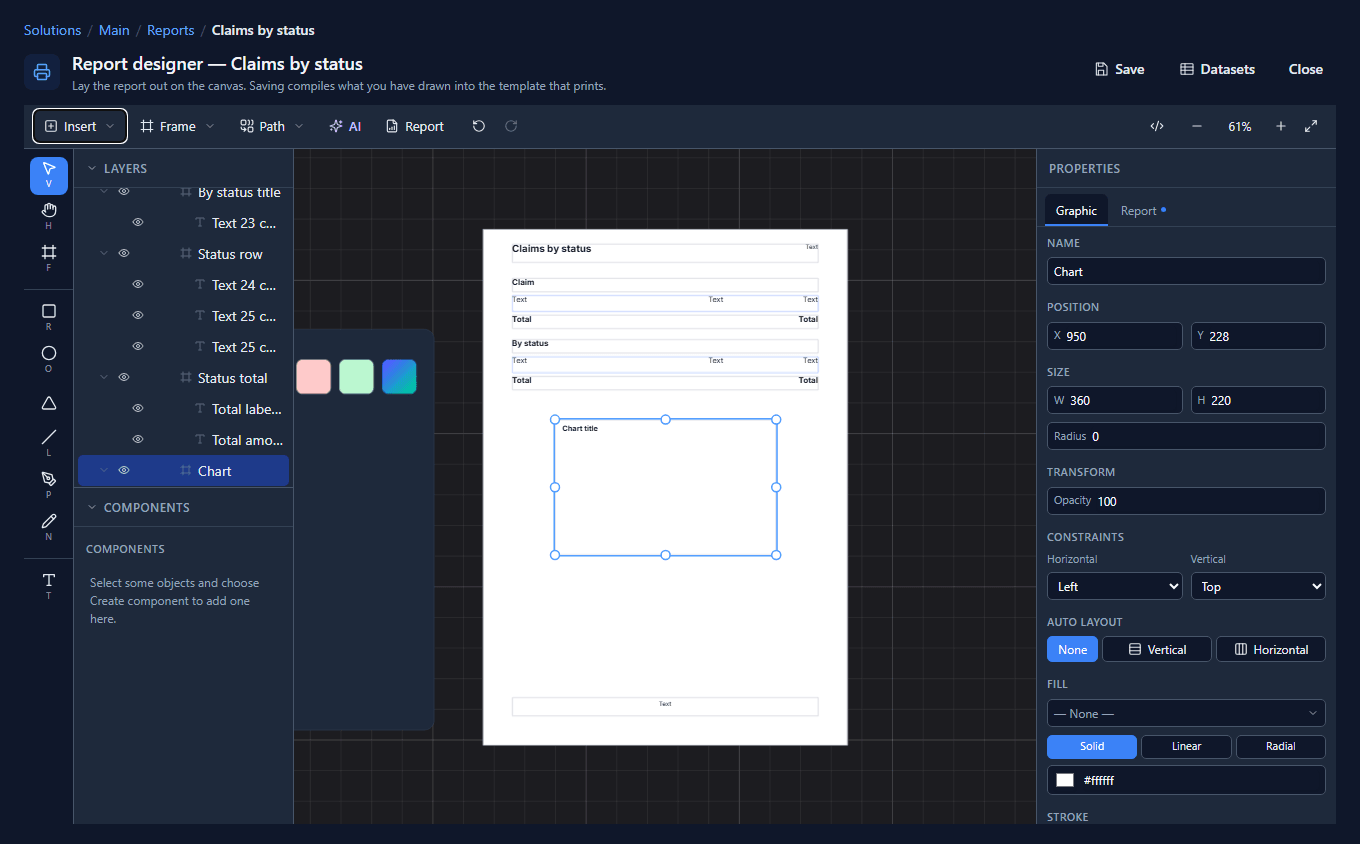Pick the Pencil tool (N)
Image resolution: width=1360 pixels, height=844 pixels.
tap(49, 527)
